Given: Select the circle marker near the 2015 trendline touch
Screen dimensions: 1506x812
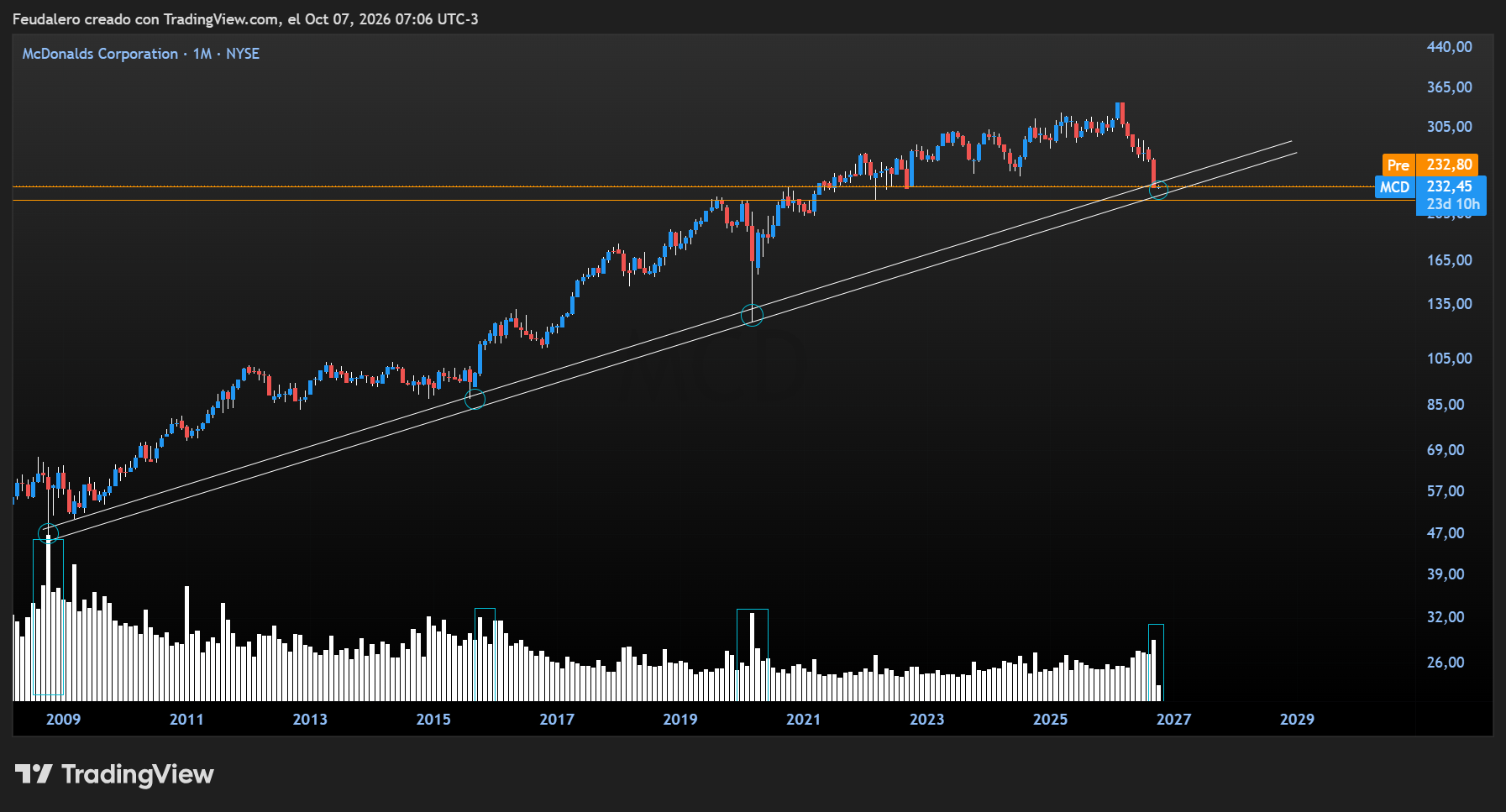Looking at the screenshot, I should point(475,399).
